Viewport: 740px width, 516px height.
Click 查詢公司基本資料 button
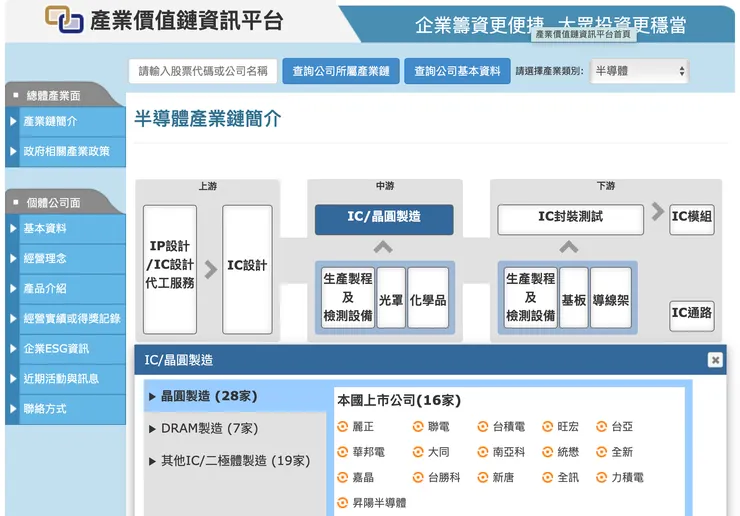(x=457, y=71)
